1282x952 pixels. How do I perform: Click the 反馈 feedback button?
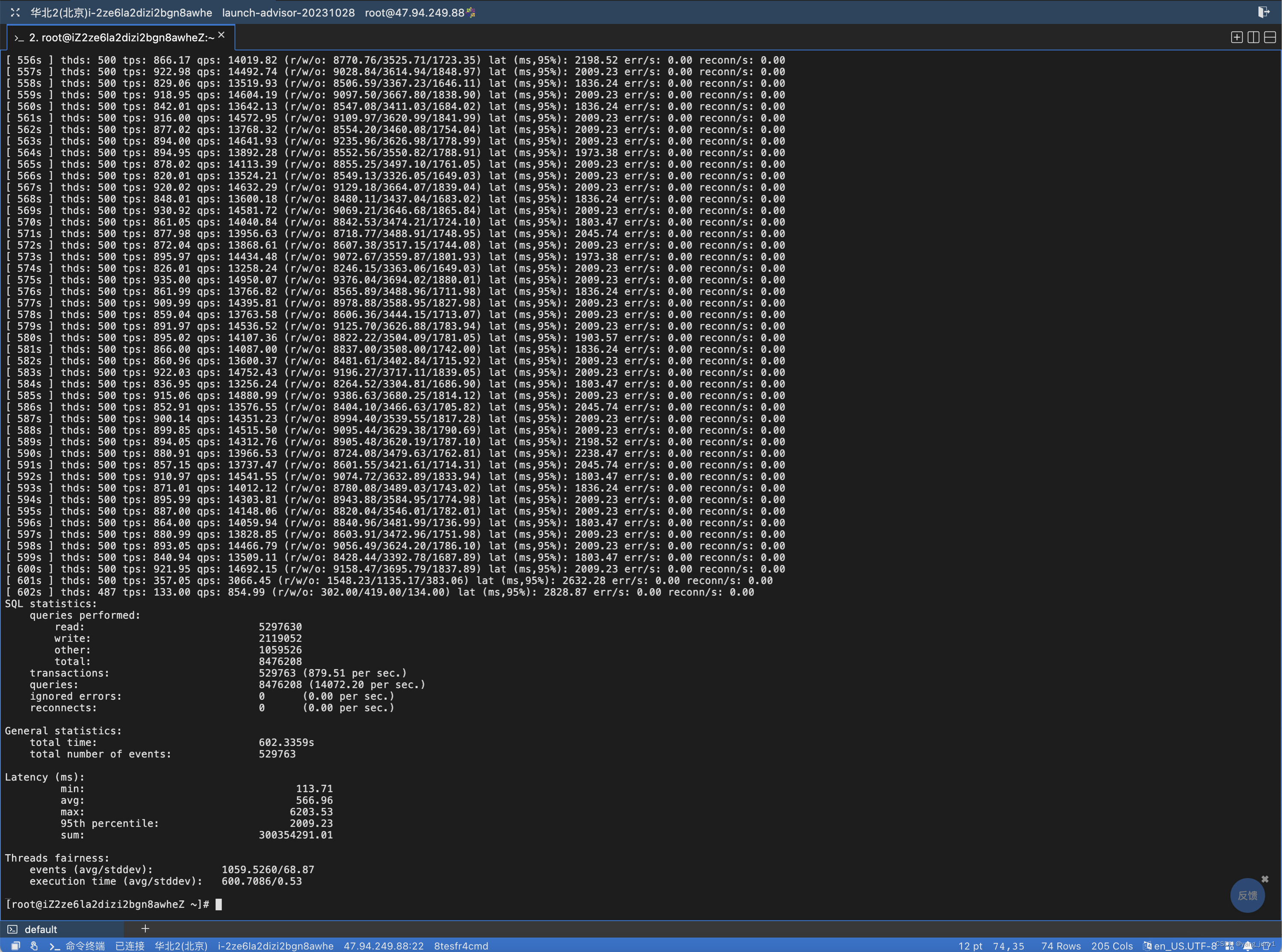coord(1247,895)
